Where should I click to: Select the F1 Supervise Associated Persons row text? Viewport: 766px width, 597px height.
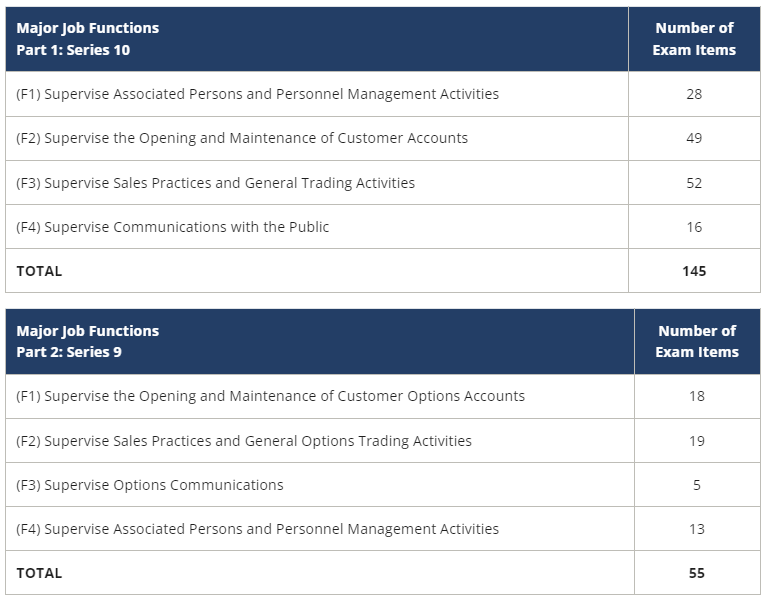257,94
